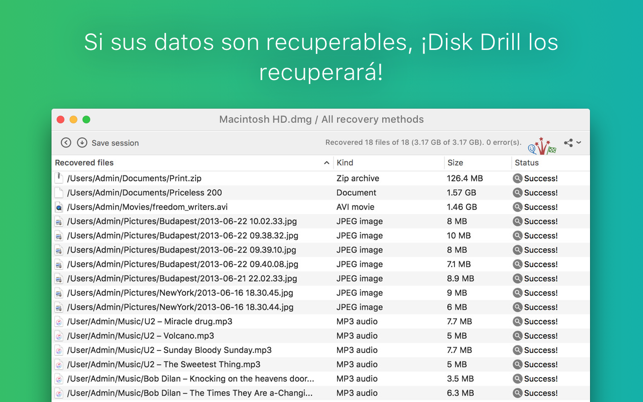Viewport: 643px width, 402px height.
Task: Click the window title Macintosh HD.dmg
Action: (321, 119)
